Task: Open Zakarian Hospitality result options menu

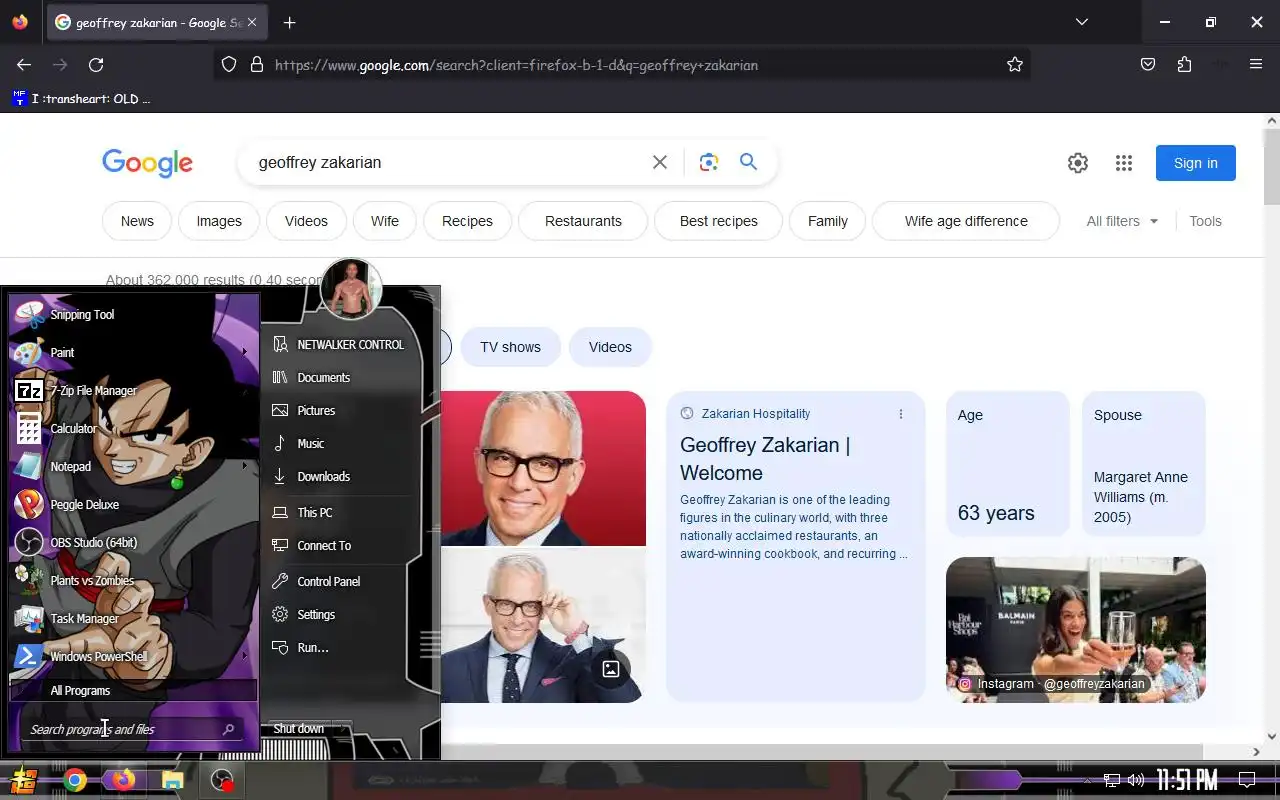Action: [x=900, y=414]
